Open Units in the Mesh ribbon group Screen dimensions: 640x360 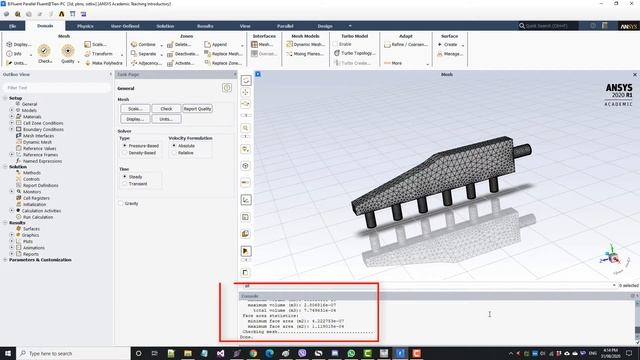[16, 63]
